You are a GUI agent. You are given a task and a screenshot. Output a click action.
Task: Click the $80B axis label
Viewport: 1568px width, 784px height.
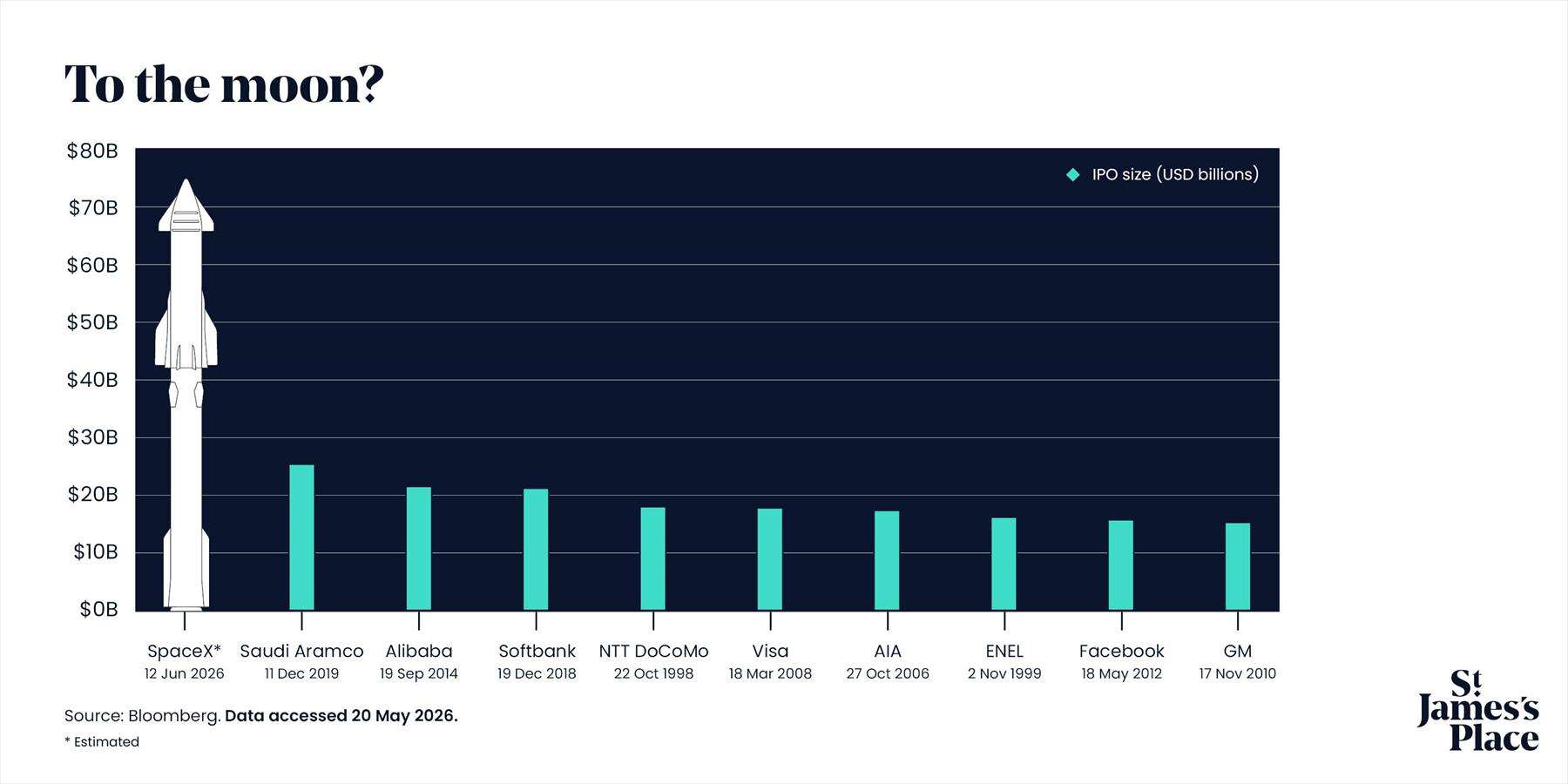coord(92,152)
